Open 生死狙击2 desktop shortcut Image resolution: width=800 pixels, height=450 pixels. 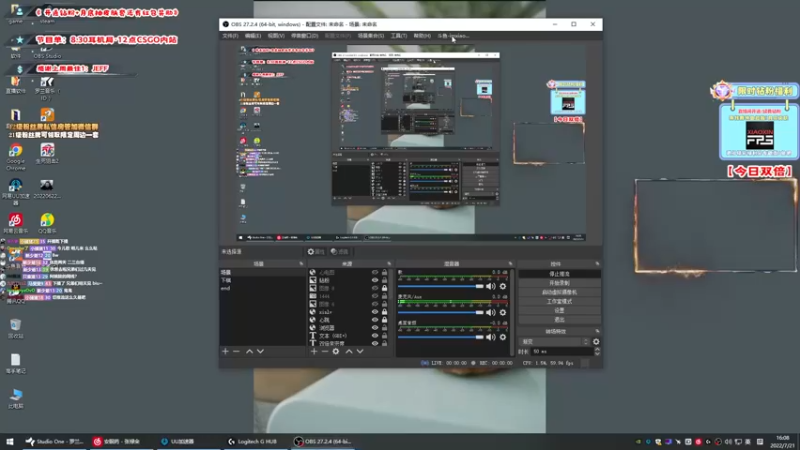(47, 154)
